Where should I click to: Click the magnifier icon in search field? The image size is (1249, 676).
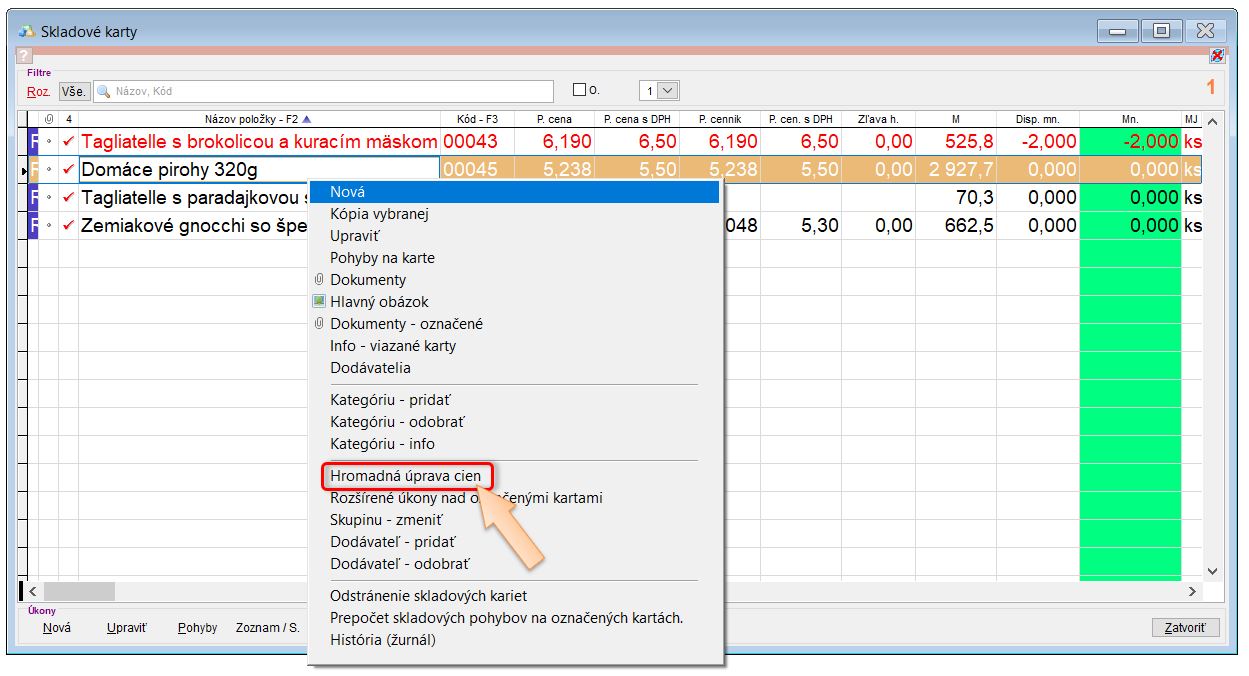click(x=103, y=91)
